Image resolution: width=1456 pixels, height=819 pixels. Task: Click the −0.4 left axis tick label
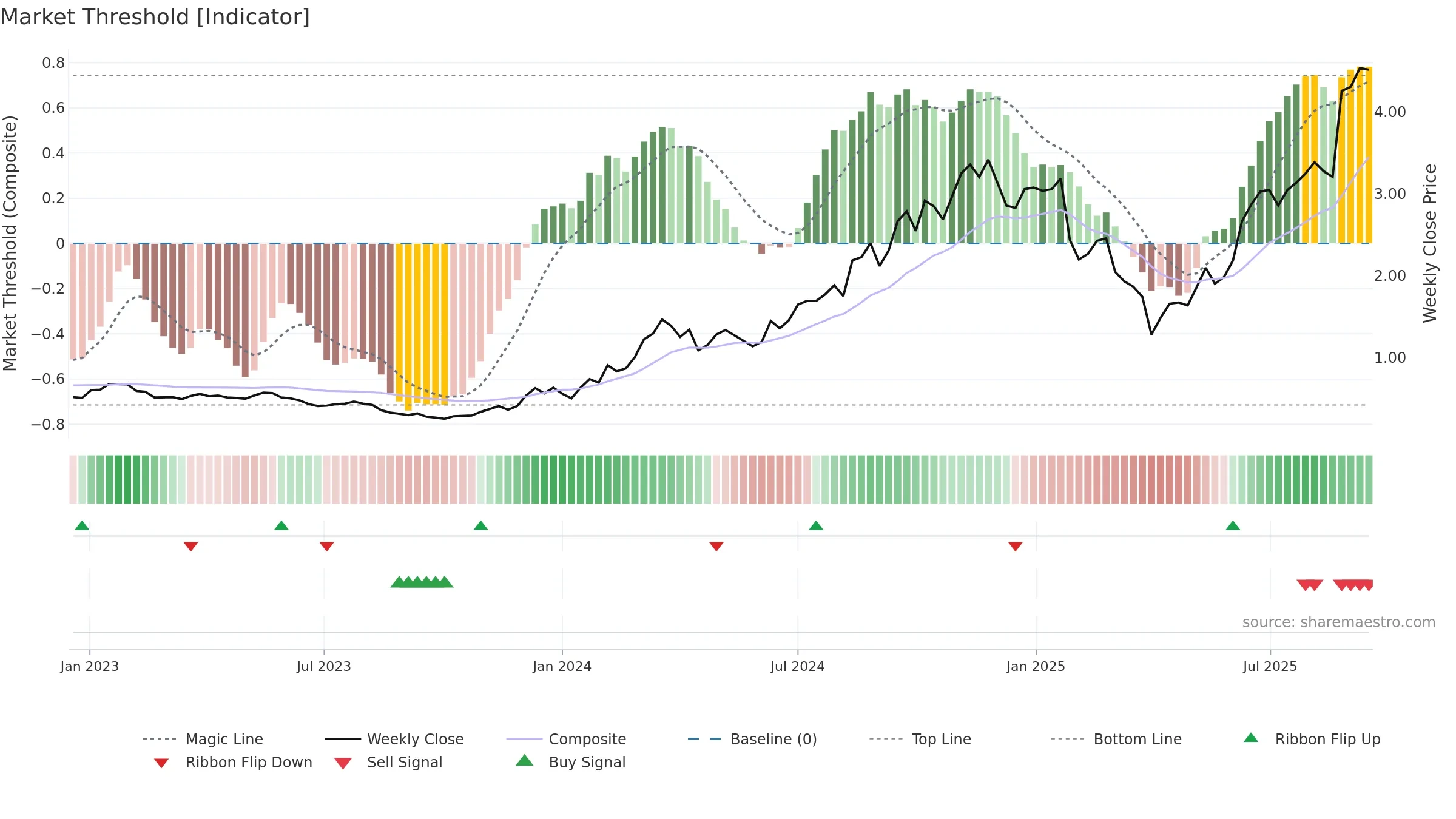48,334
